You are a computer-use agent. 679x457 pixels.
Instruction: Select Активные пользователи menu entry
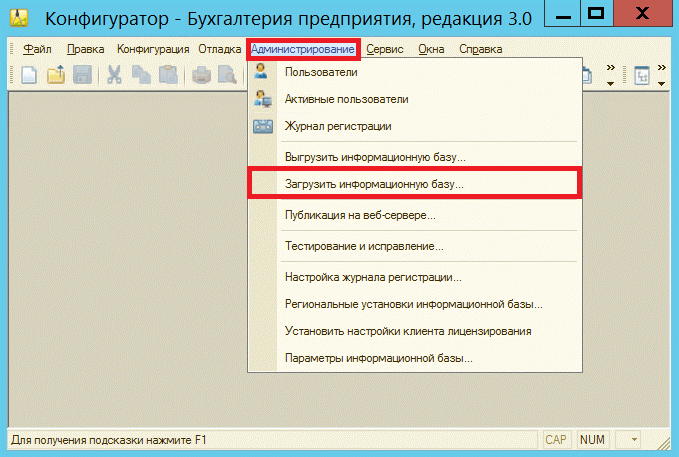coord(415,99)
